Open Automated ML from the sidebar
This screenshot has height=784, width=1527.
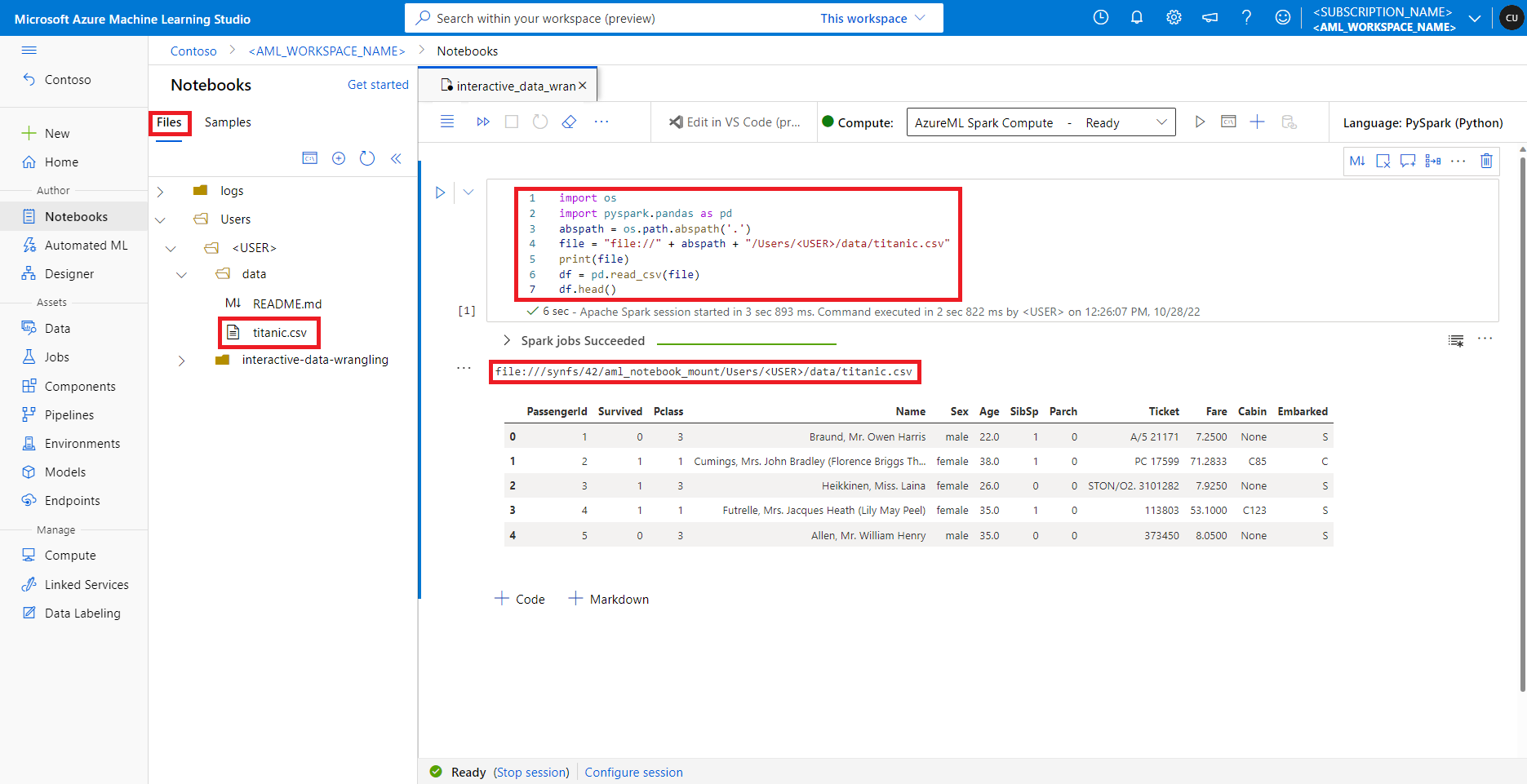pos(86,245)
